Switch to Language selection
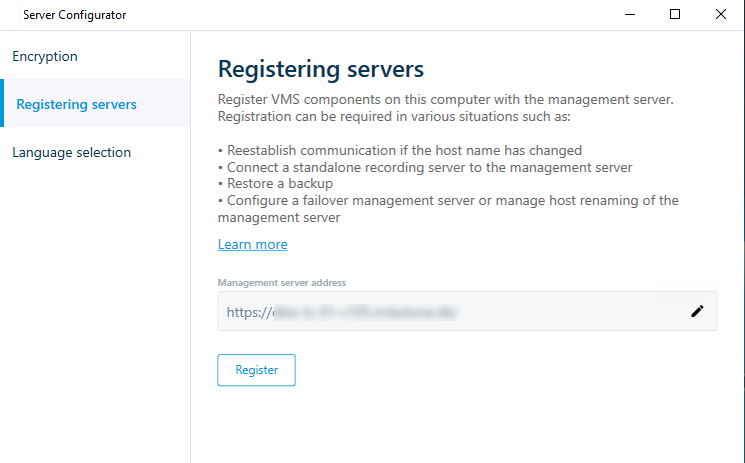Viewport: 745px width, 463px height. point(71,153)
